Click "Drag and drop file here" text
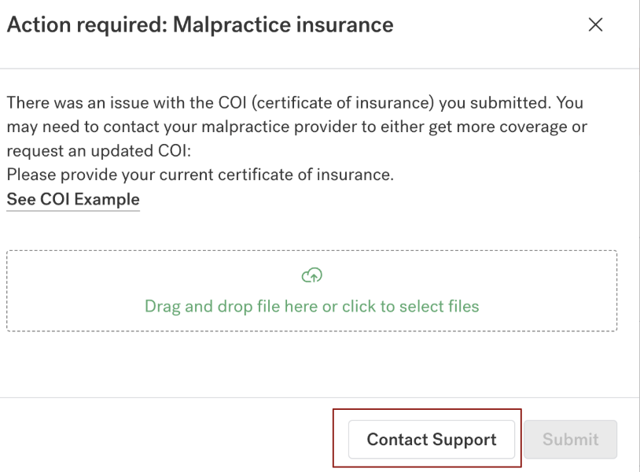 231,306
